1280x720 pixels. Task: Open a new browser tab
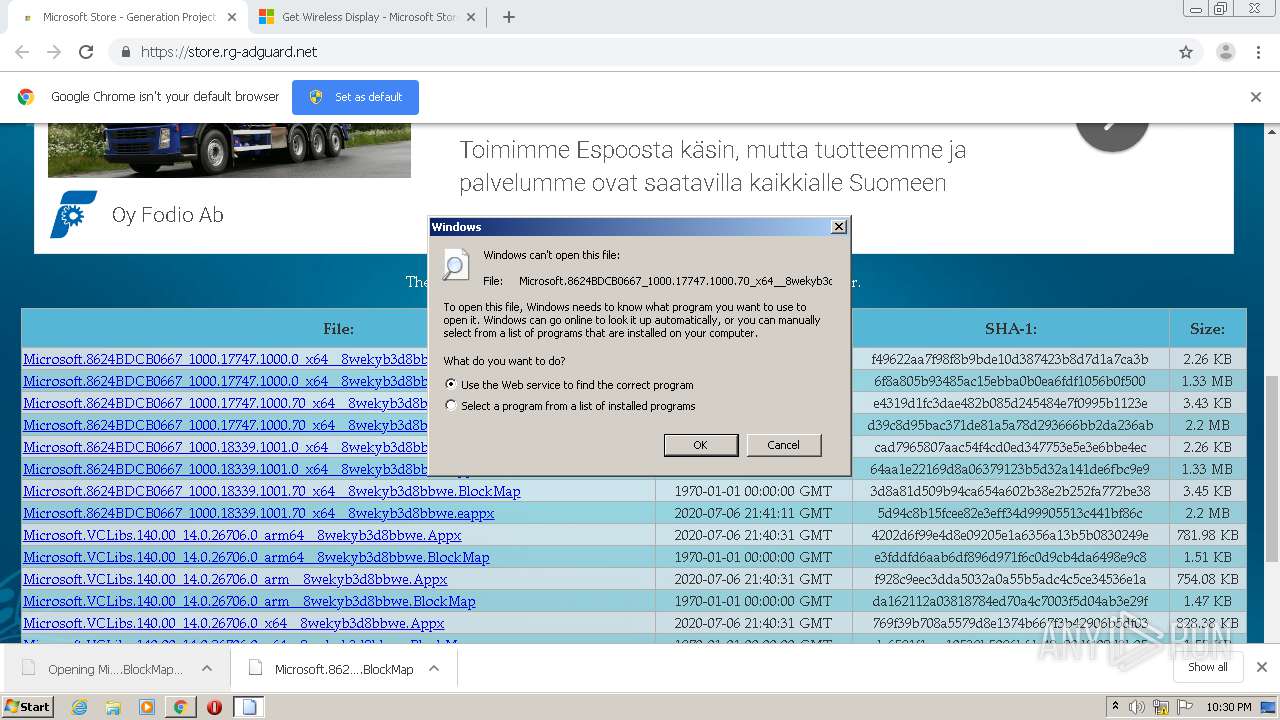click(x=508, y=17)
